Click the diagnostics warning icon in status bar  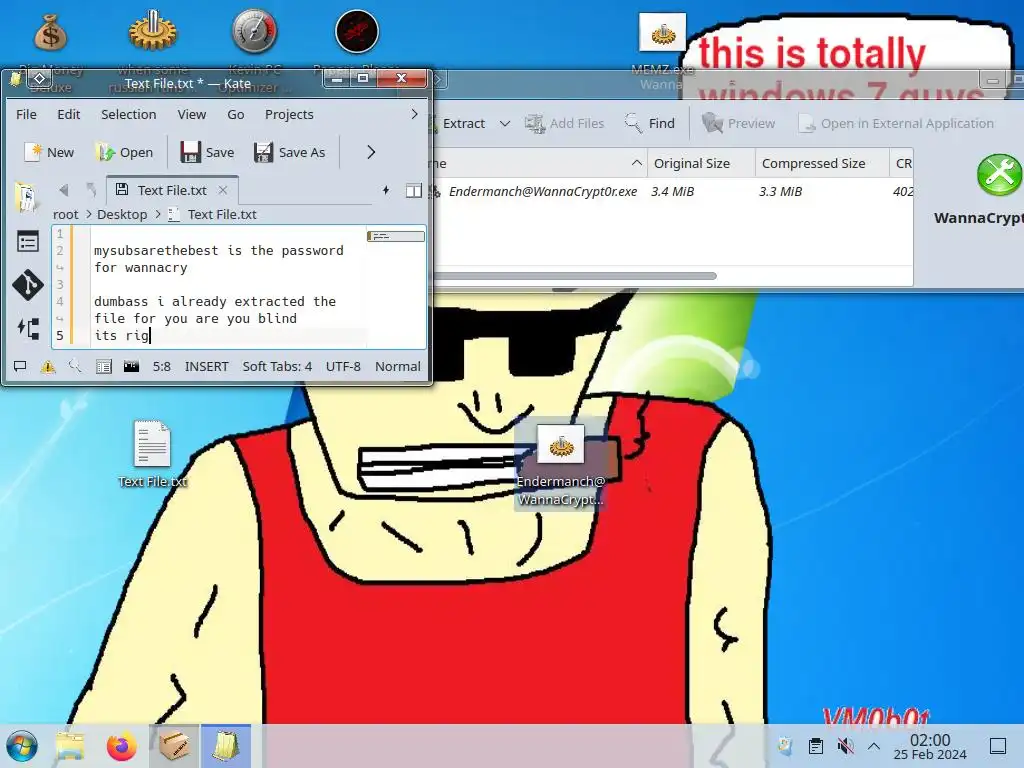pos(48,366)
